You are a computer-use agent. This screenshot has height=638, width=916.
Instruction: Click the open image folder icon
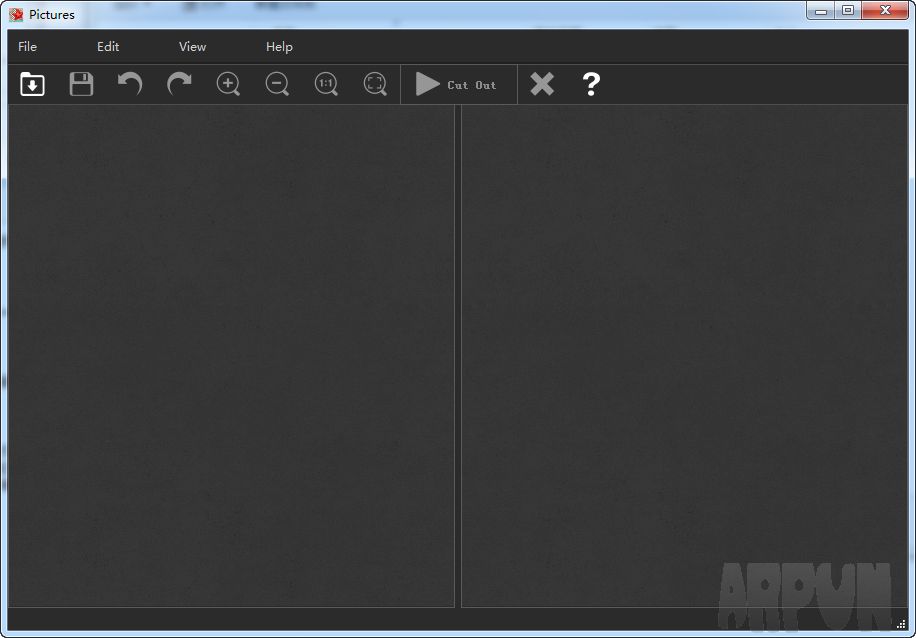tap(32, 85)
